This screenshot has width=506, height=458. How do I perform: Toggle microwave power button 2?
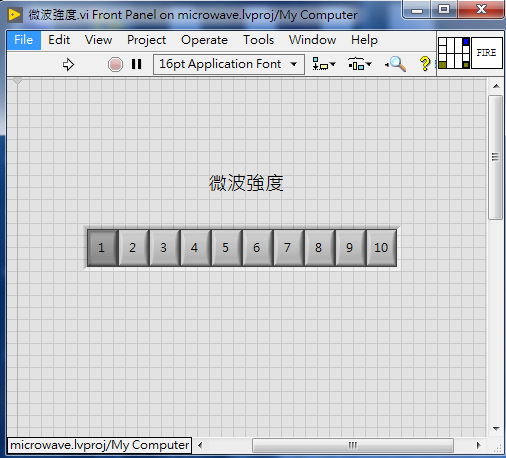tap(133, 248)
